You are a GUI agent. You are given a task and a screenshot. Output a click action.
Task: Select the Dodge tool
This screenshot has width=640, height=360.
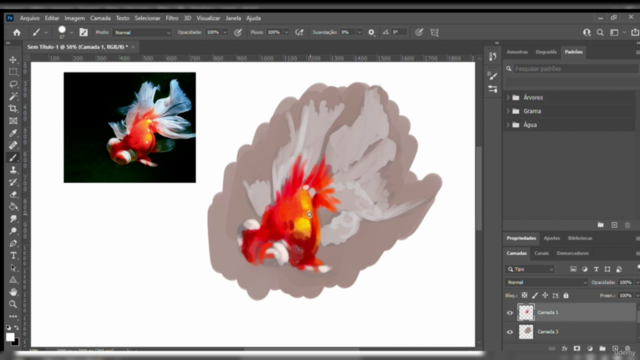[13, 231]
